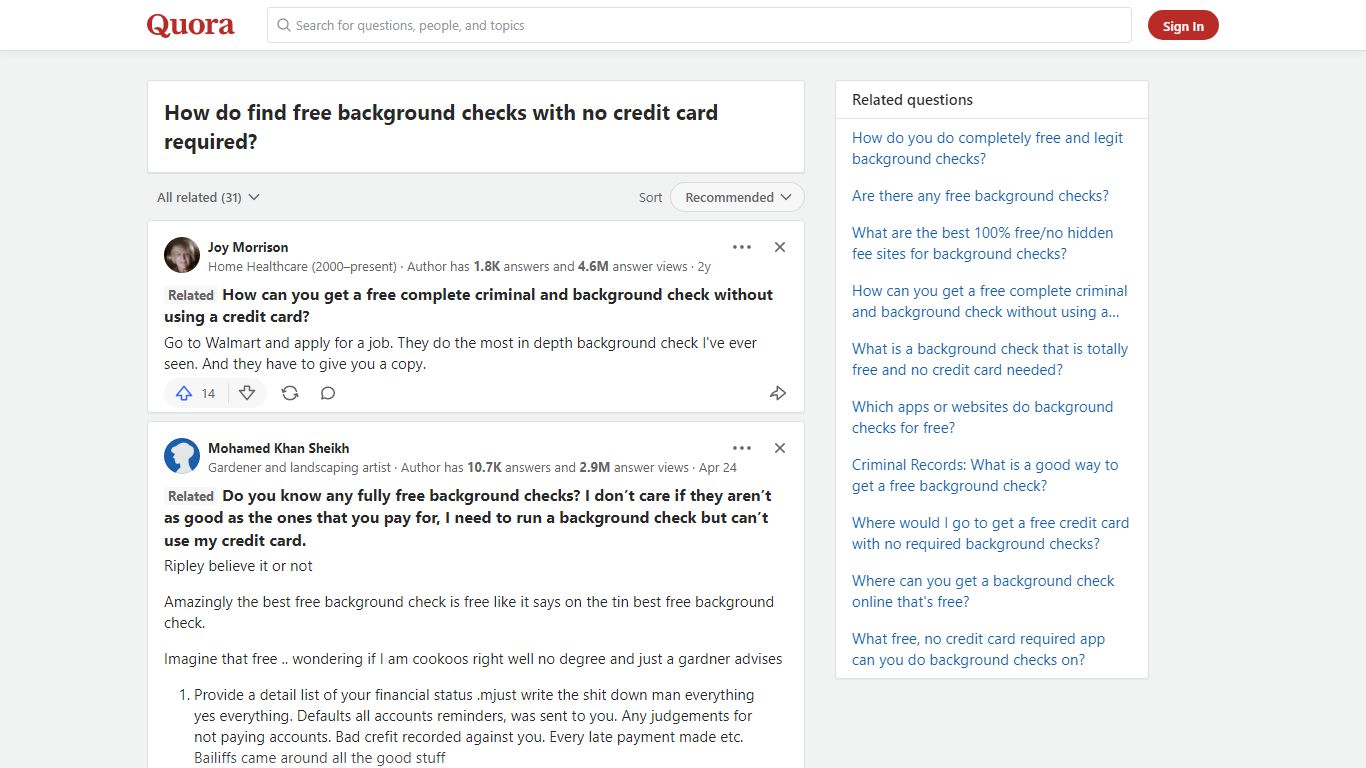Click the 'Related questions' heading
Image resolution: width=1366 pixels, height=768 pixels.
click(912, 100)
